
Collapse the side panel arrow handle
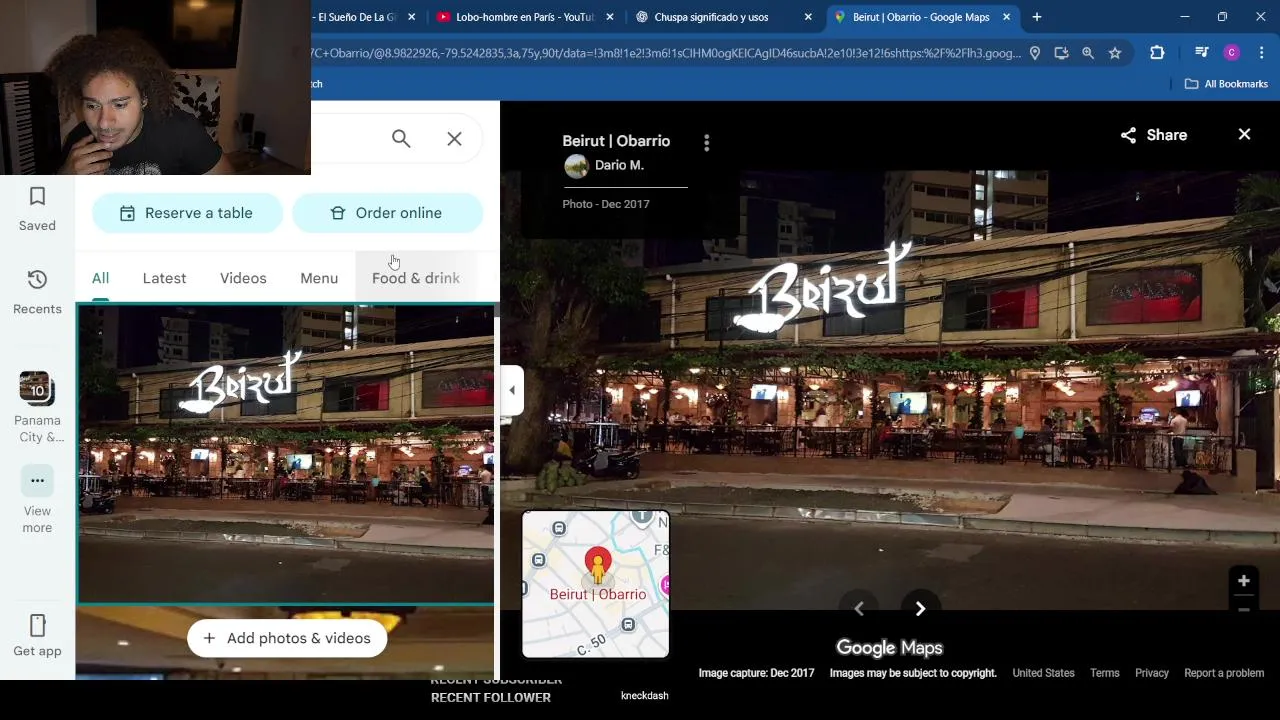[x=512, y=390]
